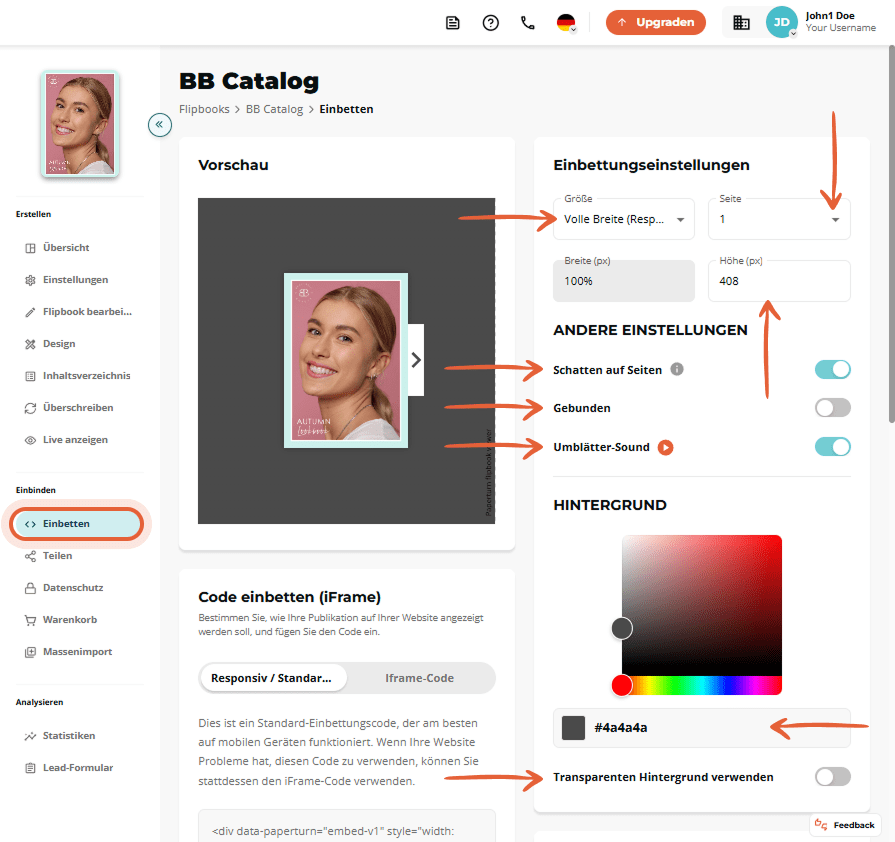
Task: Click the Höhe (px) input field
Action: (x=779, y=281)
